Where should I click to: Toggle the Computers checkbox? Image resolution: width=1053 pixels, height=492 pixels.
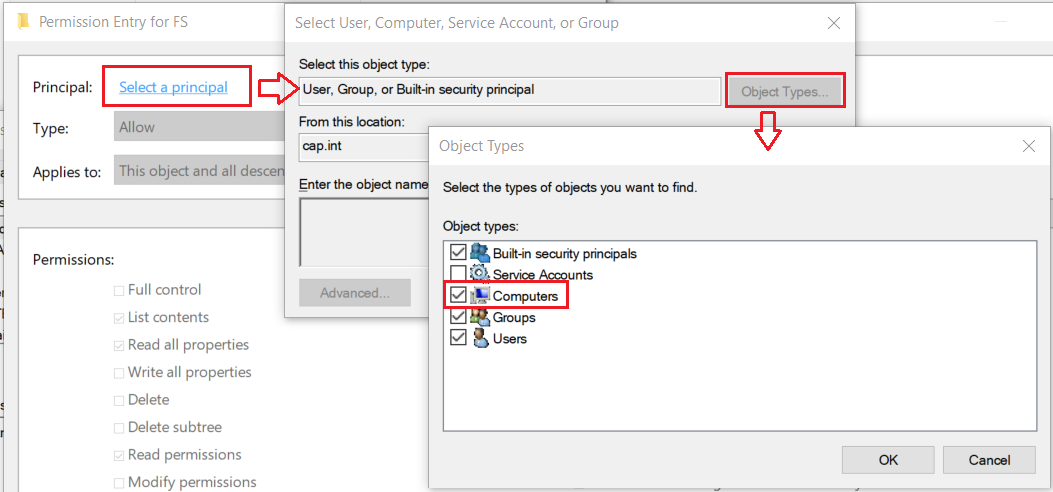(x=458, y=295)
